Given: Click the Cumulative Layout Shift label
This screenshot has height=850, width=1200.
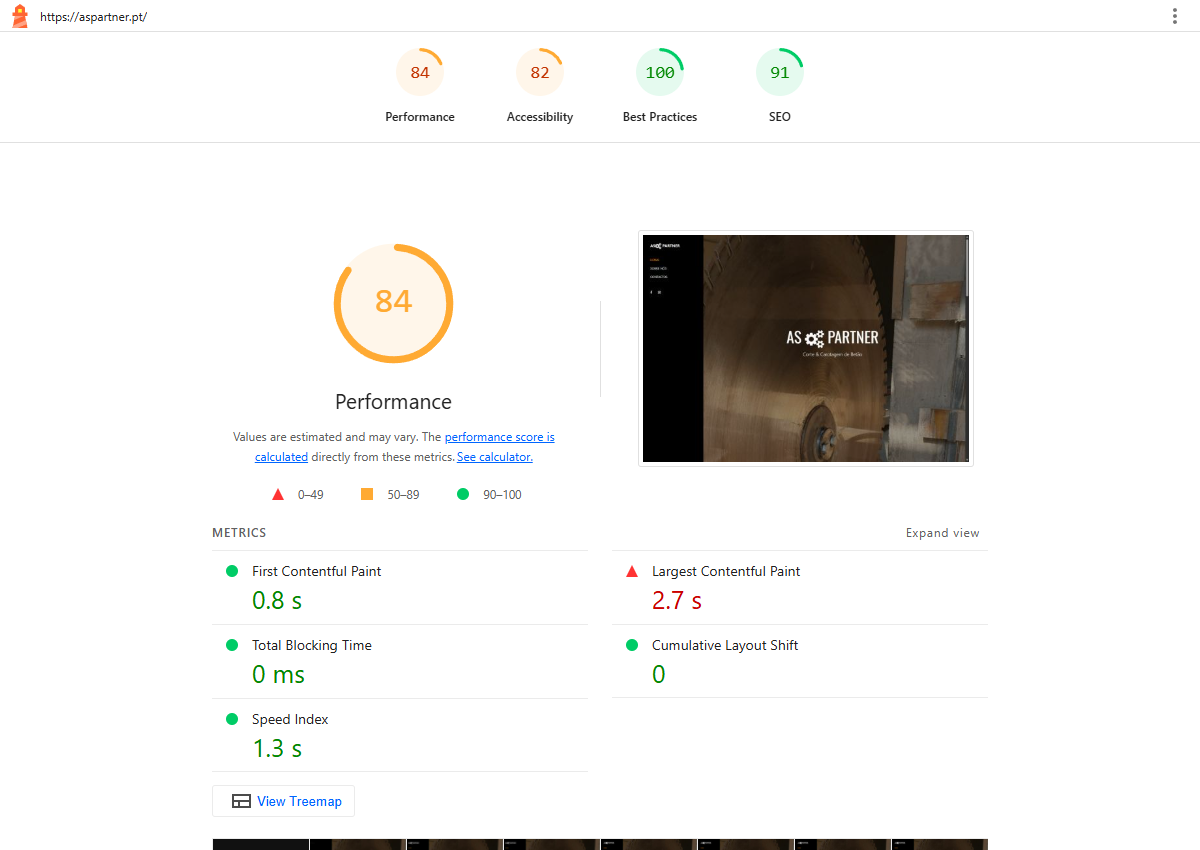Looking at the screenshot, I should pyautogui.click(x=725, y=645).
